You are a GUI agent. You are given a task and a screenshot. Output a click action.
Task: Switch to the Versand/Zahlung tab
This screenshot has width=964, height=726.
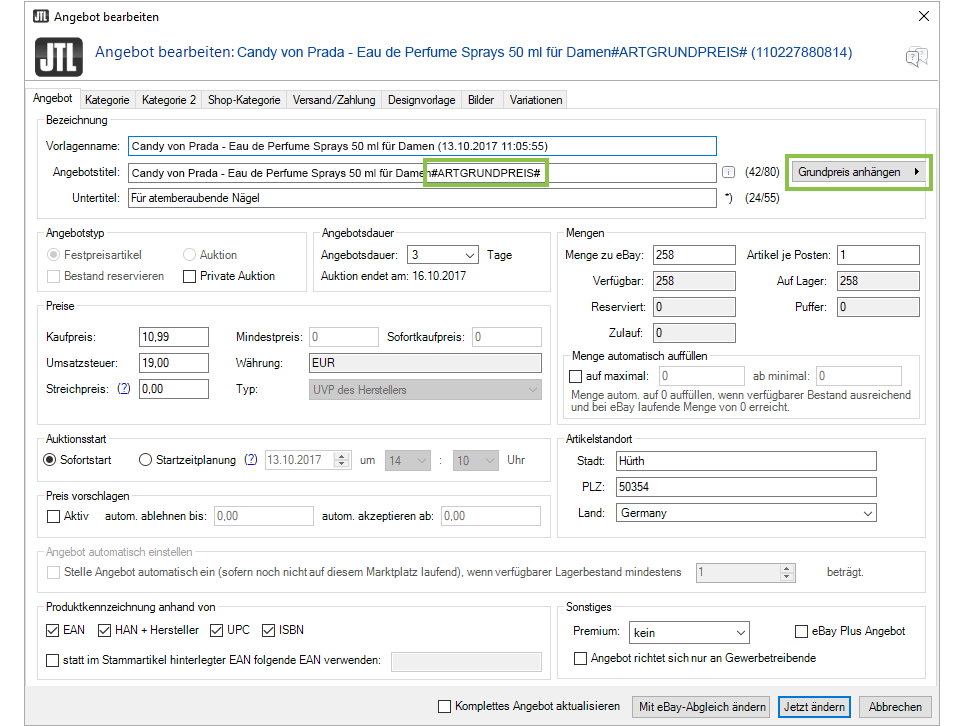tap(334, 100)
